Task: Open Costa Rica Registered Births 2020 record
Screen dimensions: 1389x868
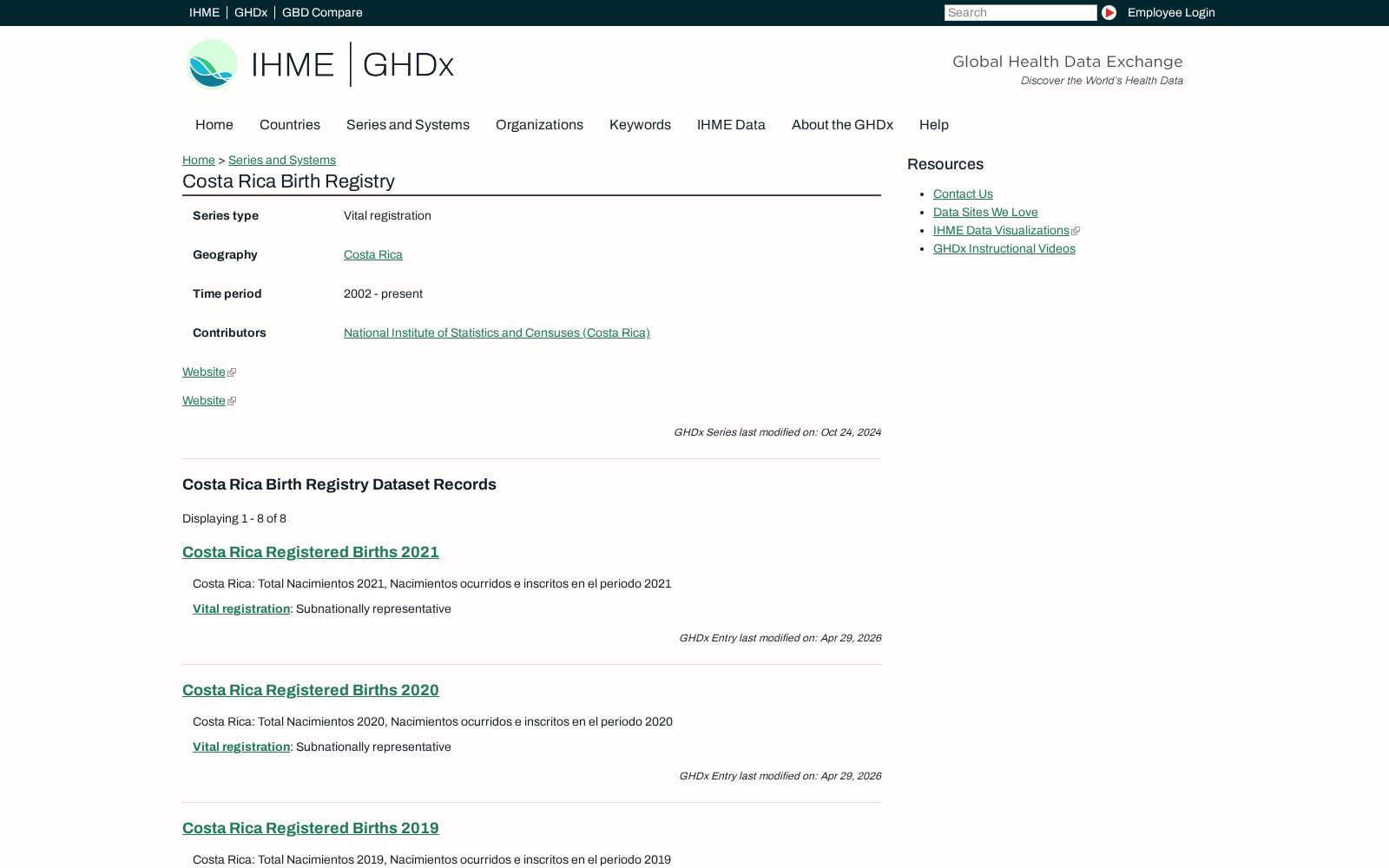Action: click(311, 690)
